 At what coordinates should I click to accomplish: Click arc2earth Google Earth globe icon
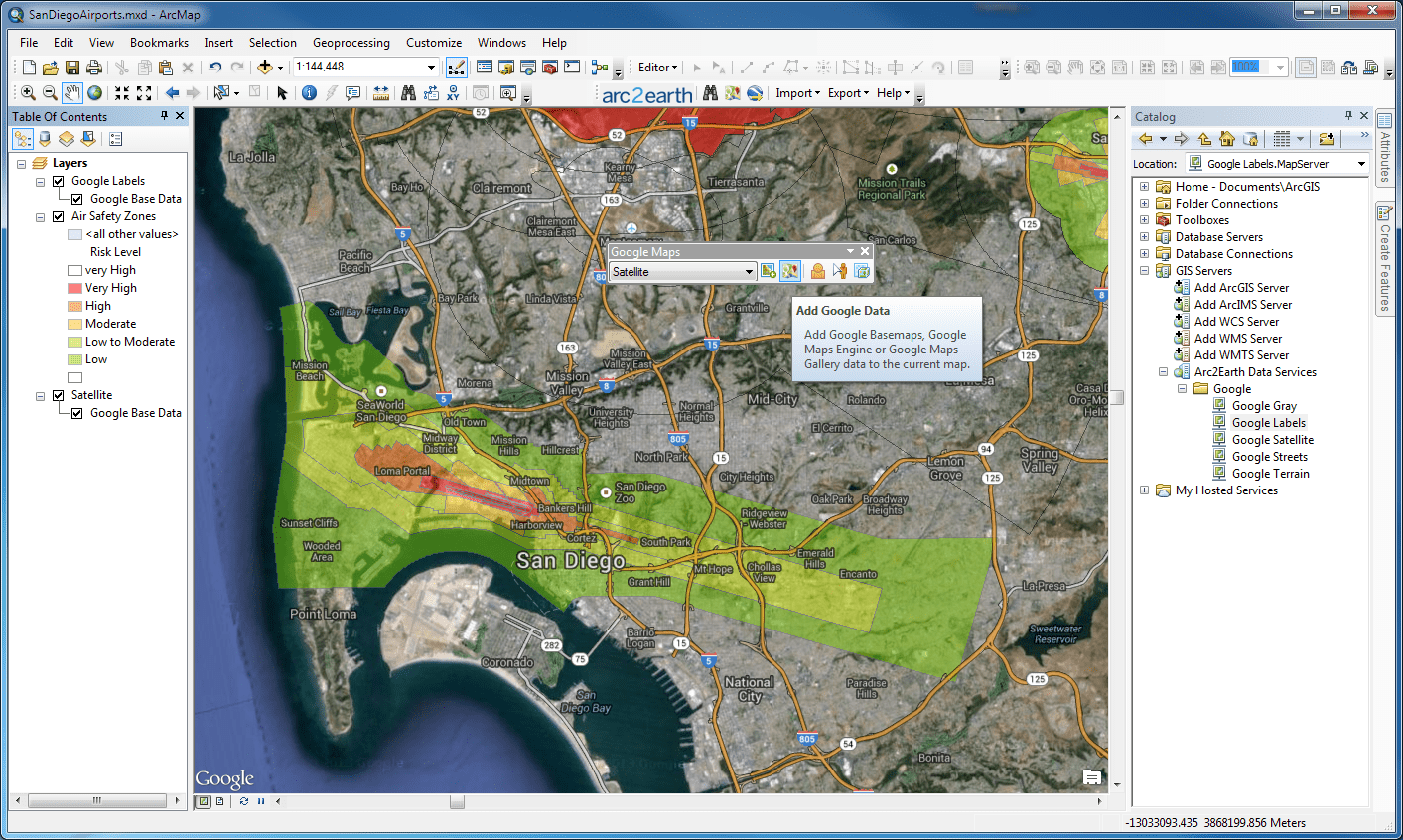point(755,93)
